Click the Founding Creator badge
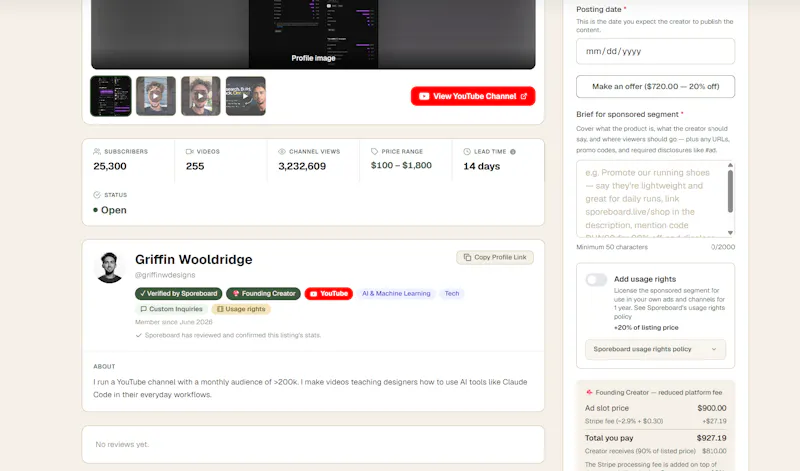Screen dimensions: 800x471 pyautogui.click(x=263, y=293)
